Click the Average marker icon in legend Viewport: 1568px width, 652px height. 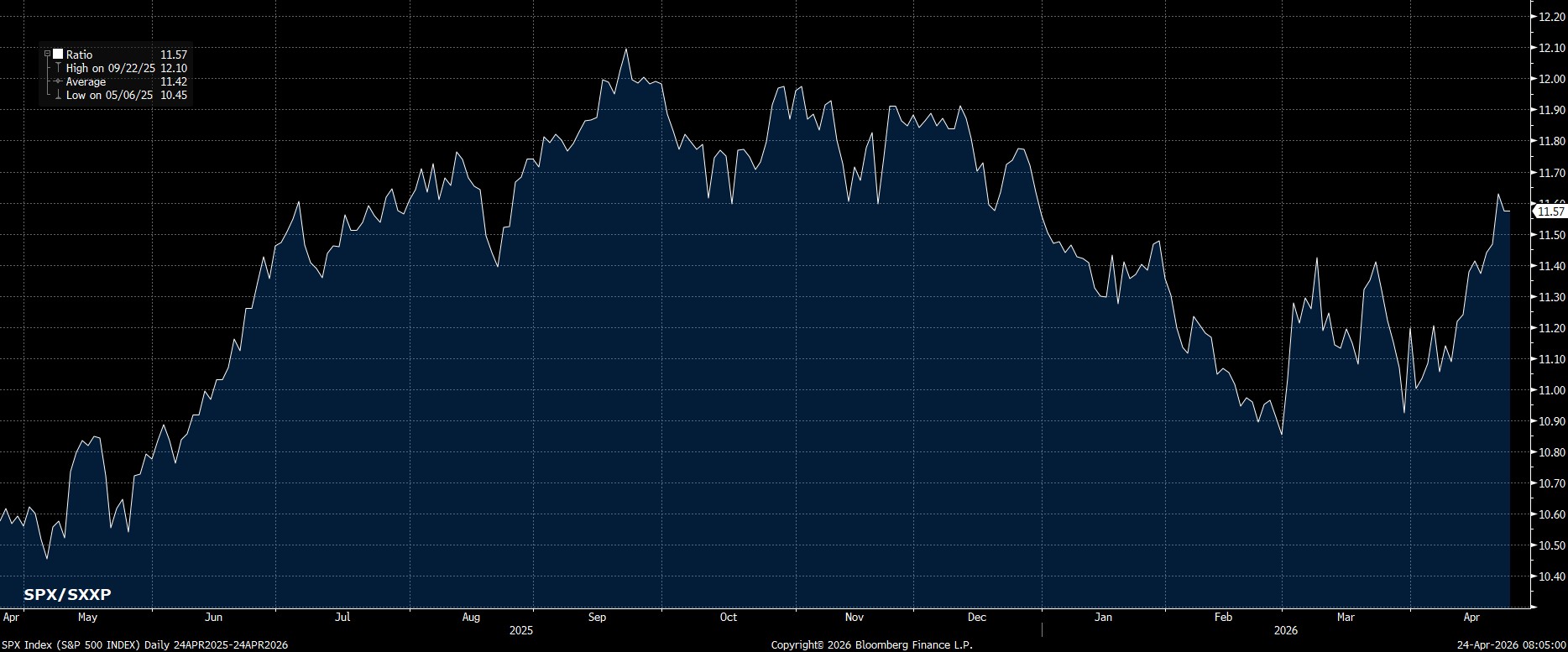(x=58, y=81)
